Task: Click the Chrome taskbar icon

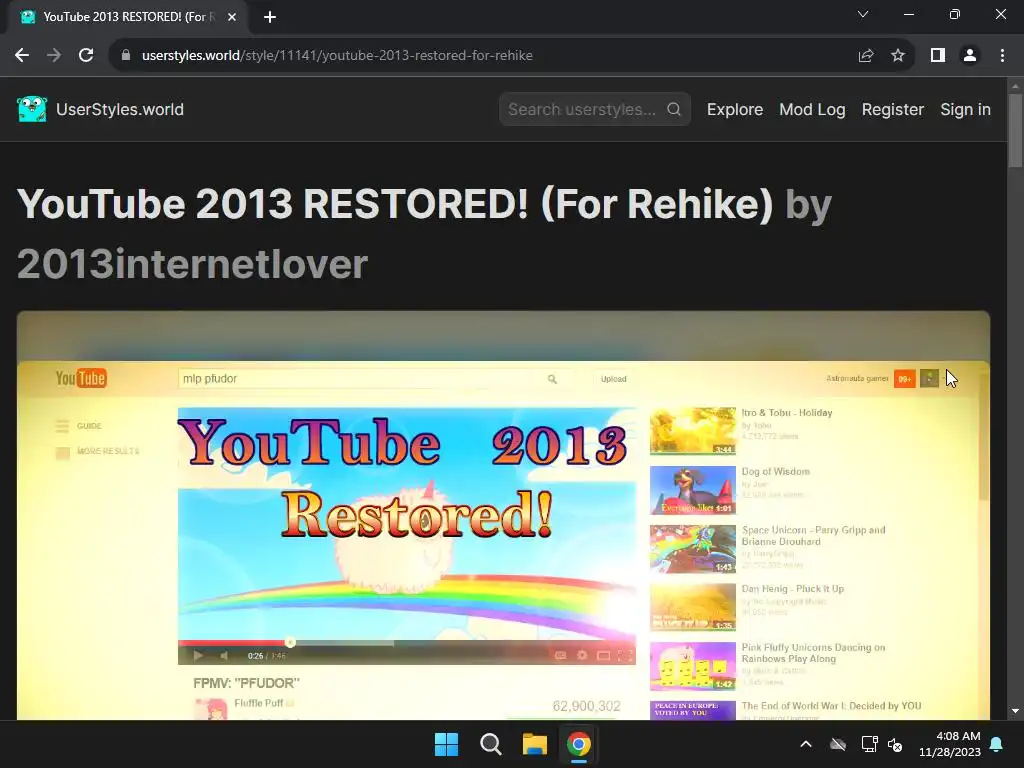Action: point(579,744)
